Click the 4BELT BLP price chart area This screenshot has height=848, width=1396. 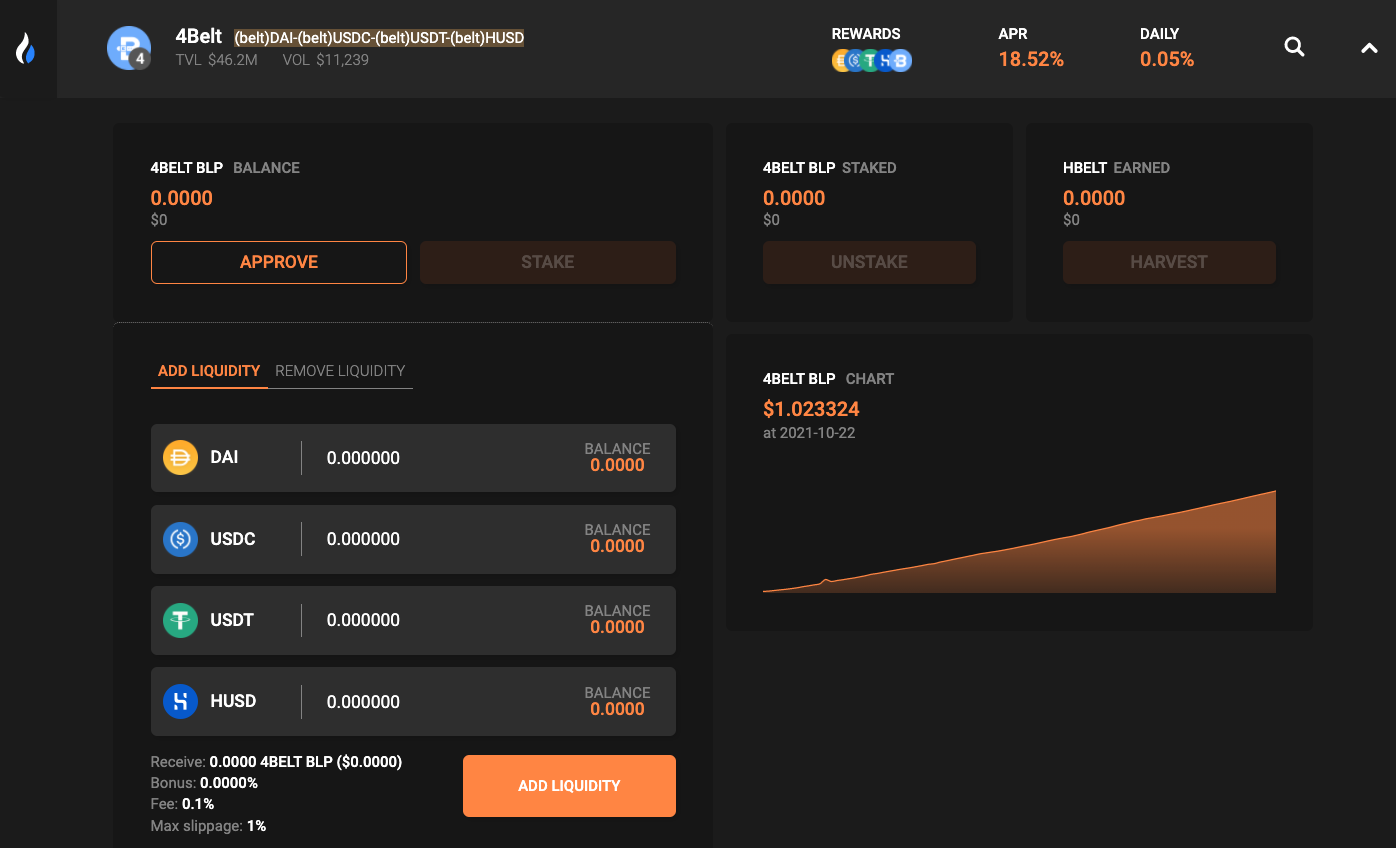tap(1019, 541)
